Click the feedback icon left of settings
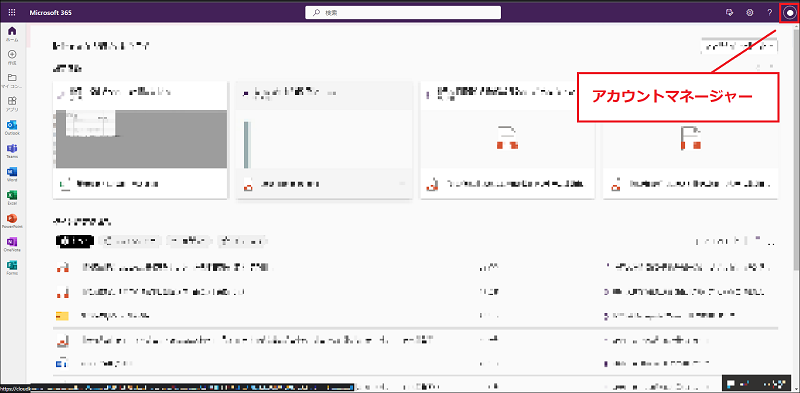The width and height of the screenshot is (800, 393). click(729, 12)
